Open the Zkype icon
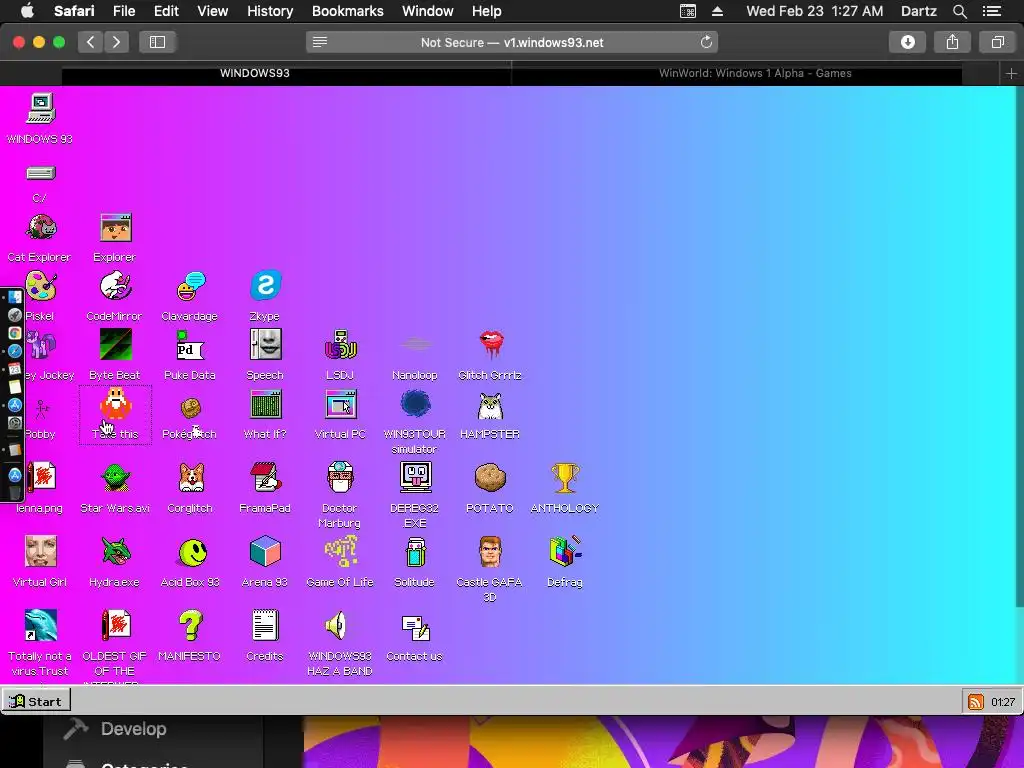The width and height of the screenshot is (1024, 768). (266, 285)
